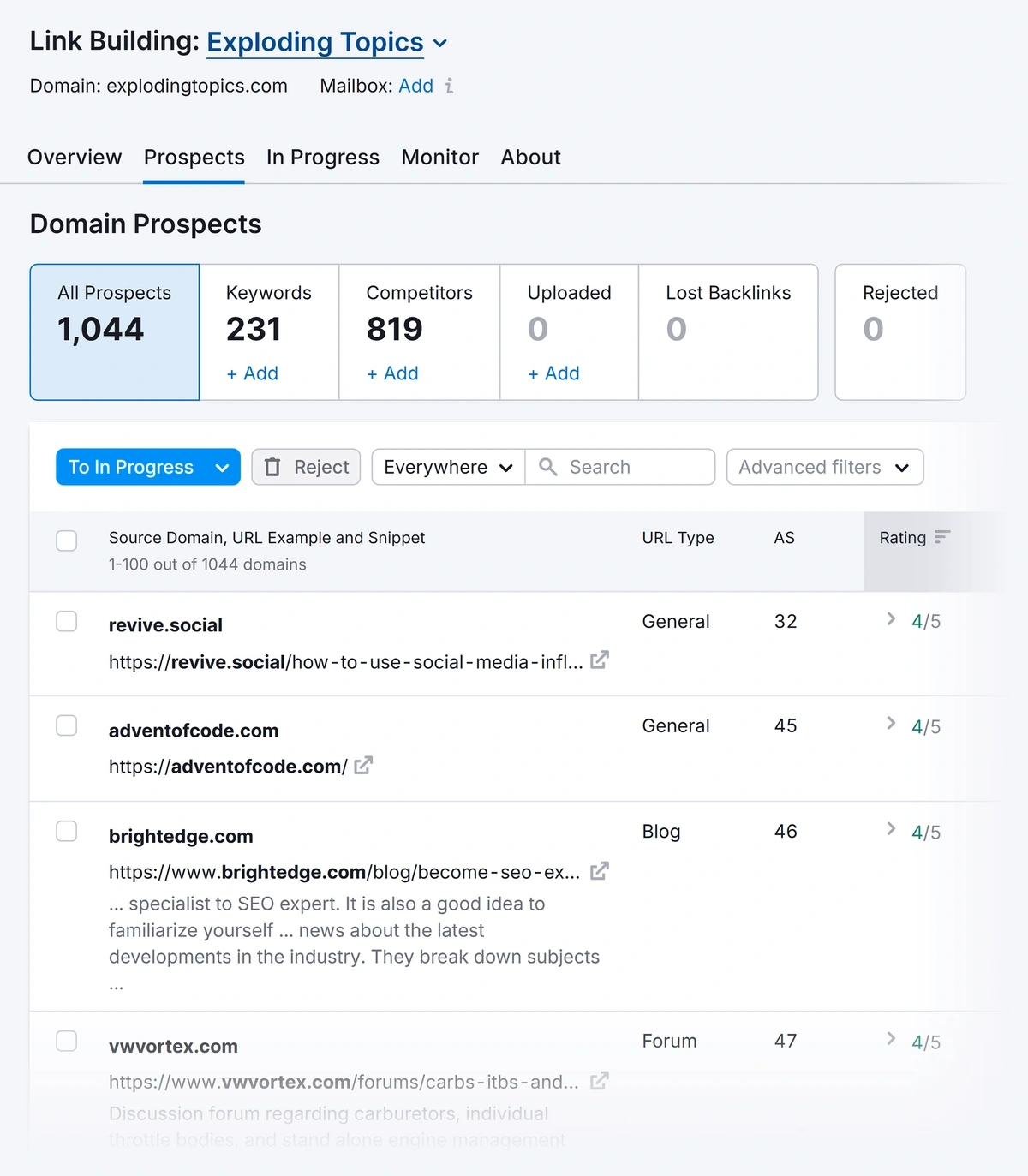Select the Rejected card

pyautogui.click(x=900, y=331)
